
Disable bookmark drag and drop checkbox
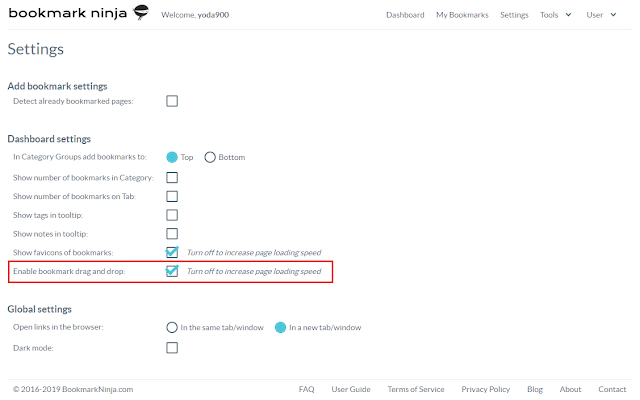click(x=172, y=271)
